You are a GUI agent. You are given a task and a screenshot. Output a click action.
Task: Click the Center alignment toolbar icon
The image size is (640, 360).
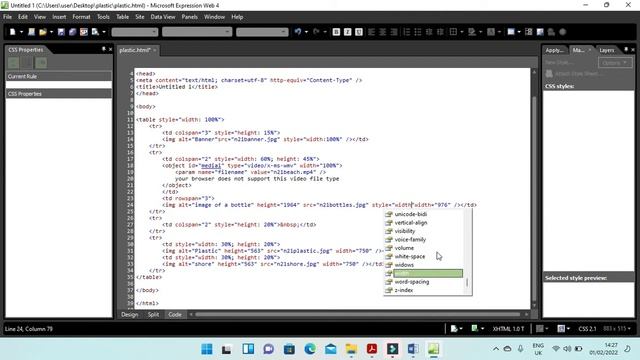382,32
